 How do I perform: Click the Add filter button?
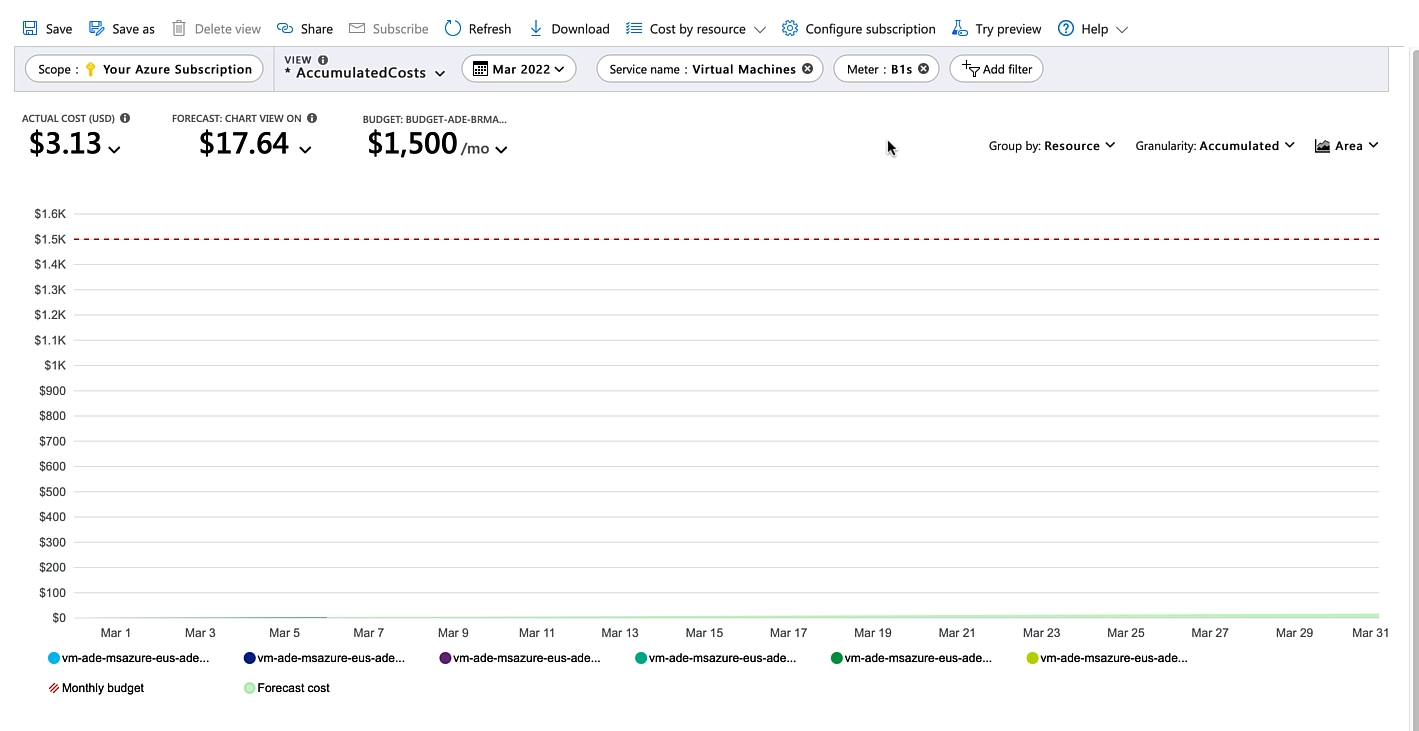[996, 69]
